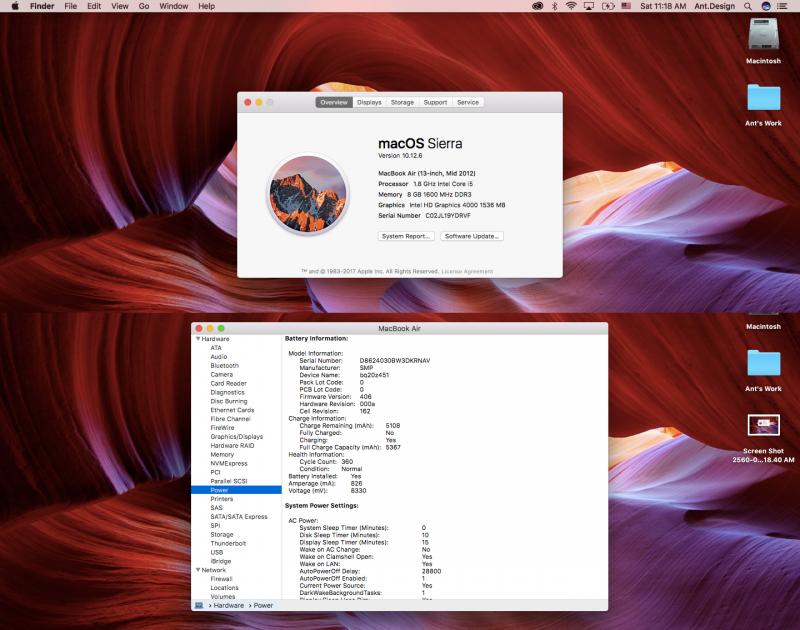The width and height of the screenshot is (800, 630).
Task: Open the Finder menu
Action: coord(42,6)
